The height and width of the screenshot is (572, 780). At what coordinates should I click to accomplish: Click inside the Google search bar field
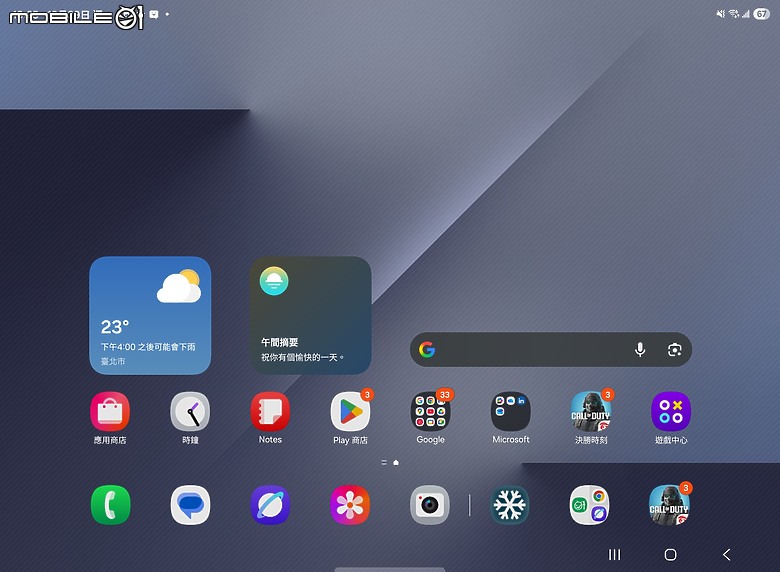click(x=551, y=350)
